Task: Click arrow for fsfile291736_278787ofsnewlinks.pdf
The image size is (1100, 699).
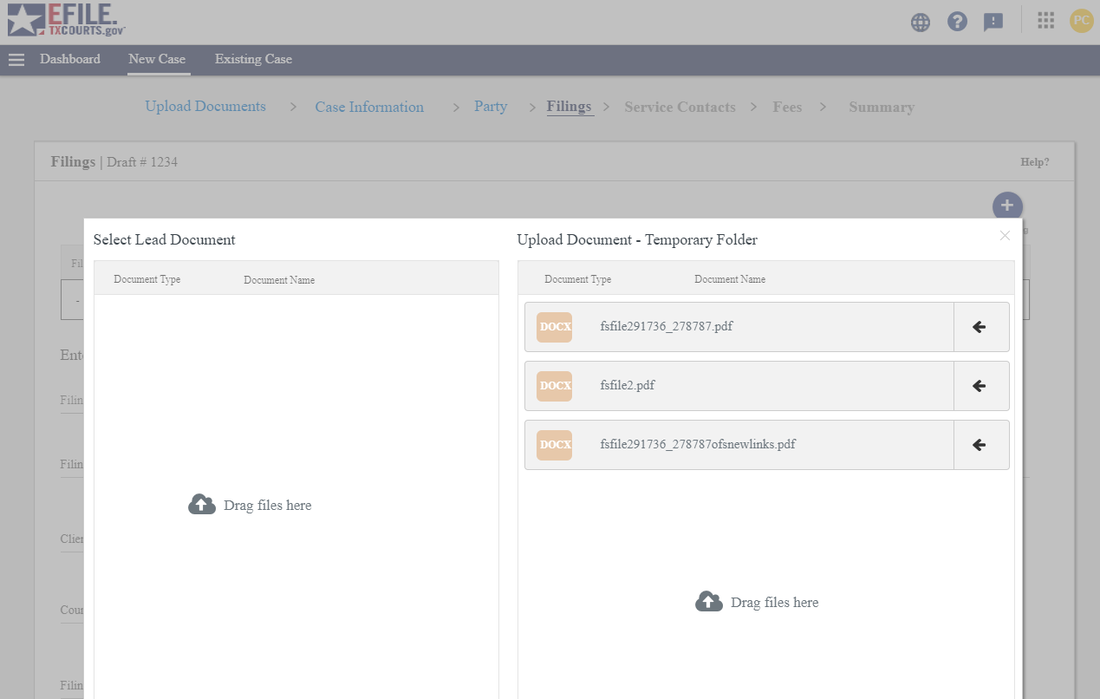Action: point(980,445)
